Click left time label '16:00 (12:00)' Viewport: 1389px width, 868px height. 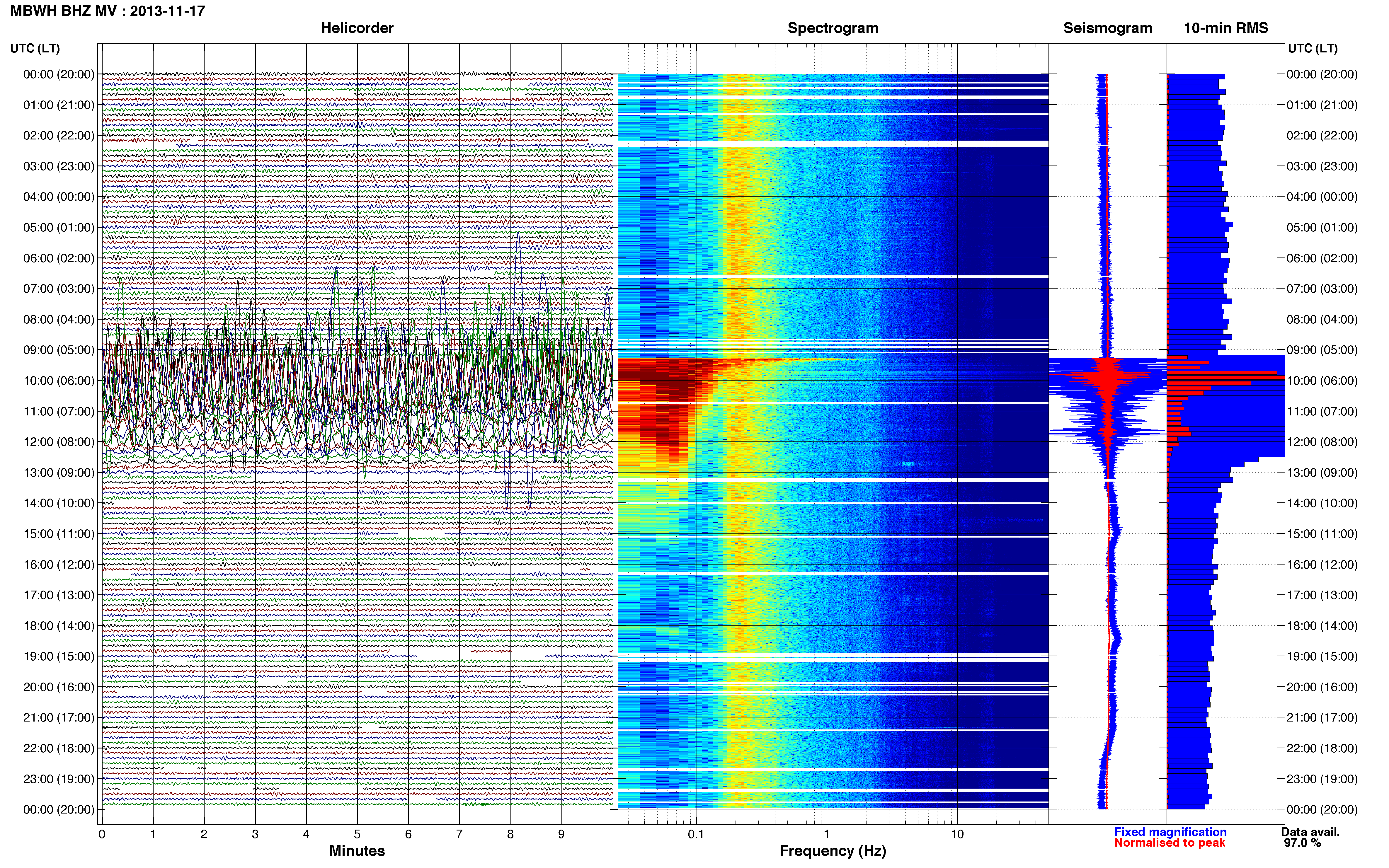[x=59, y=564]
